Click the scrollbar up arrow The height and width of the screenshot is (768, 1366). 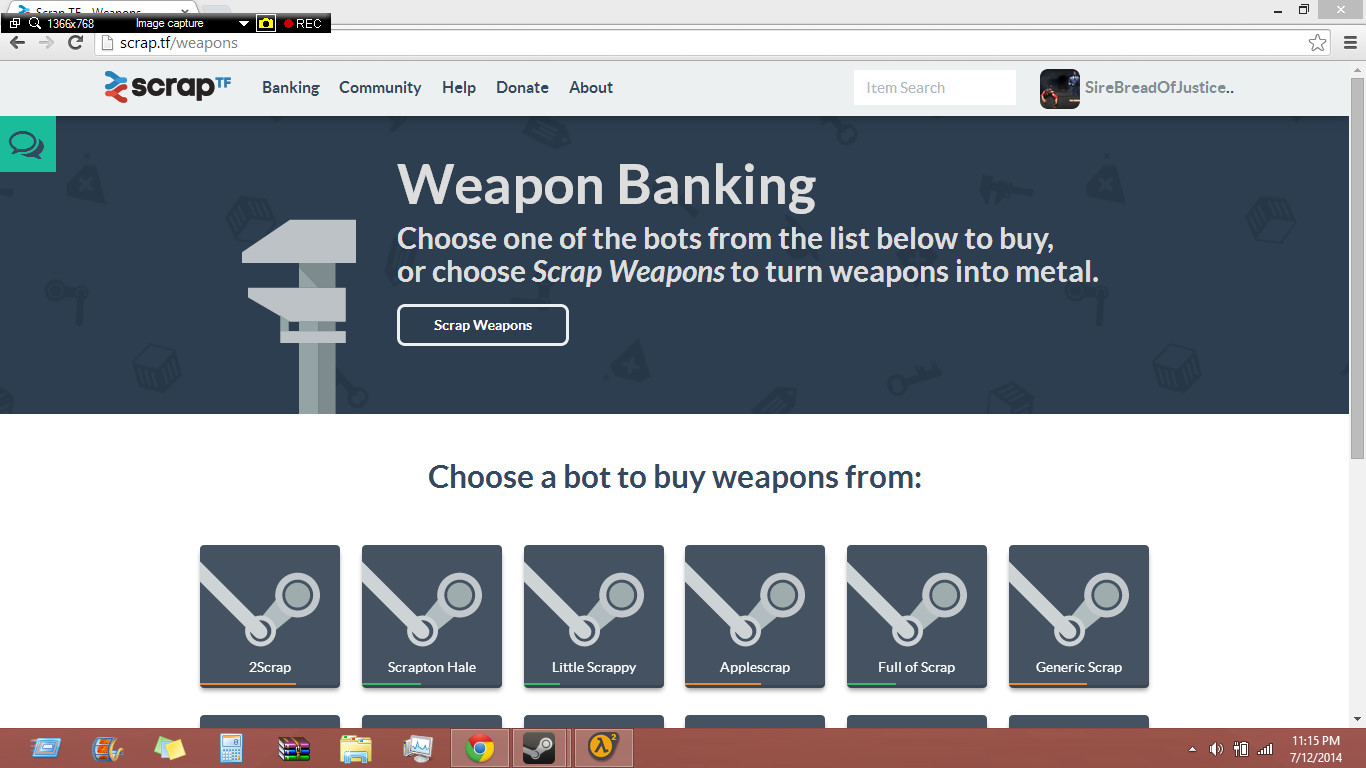pos(1357,68)
